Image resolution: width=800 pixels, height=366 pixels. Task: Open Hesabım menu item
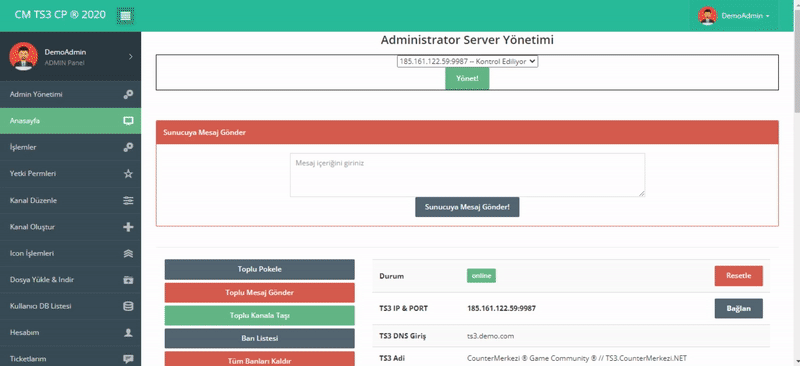click(70, 333)
